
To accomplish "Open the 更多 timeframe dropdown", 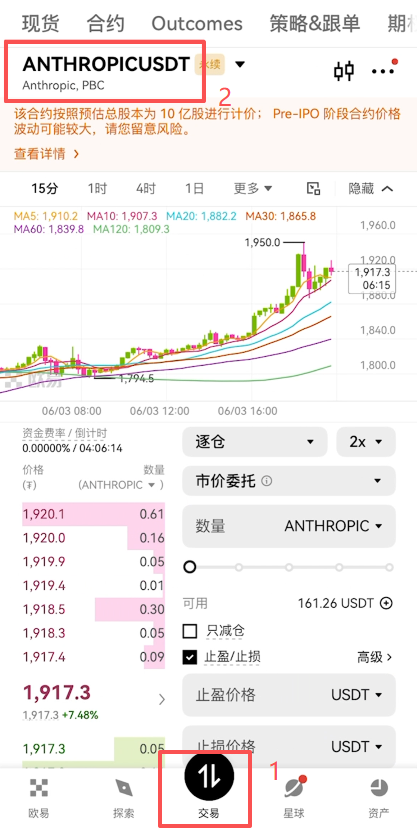I will tap(253, 188).
